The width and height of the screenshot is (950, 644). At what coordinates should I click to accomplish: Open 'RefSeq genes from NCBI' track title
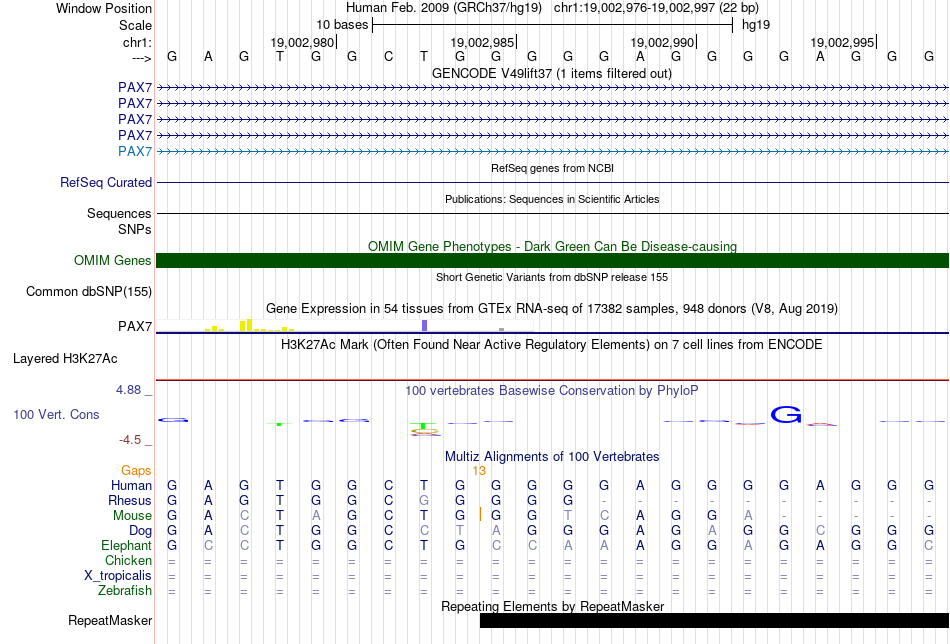click(x=552, y=168)
